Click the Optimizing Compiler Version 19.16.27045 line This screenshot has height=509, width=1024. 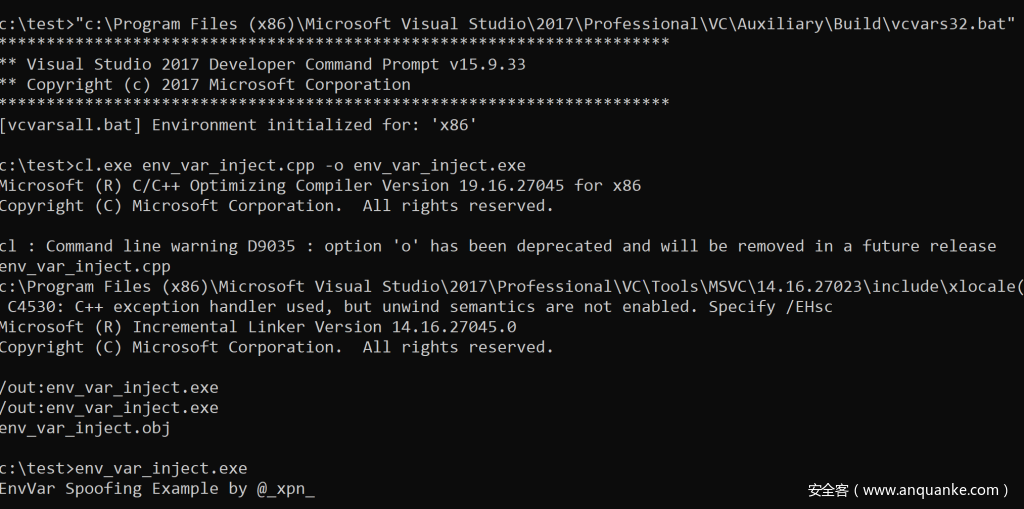coord(320,185)
